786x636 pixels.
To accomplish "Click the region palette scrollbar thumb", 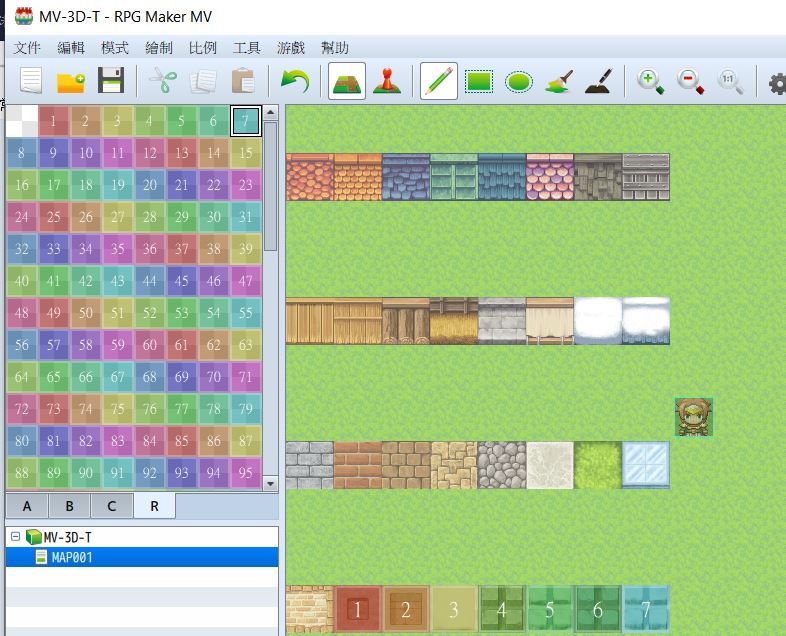I will (x=271, y=186).
